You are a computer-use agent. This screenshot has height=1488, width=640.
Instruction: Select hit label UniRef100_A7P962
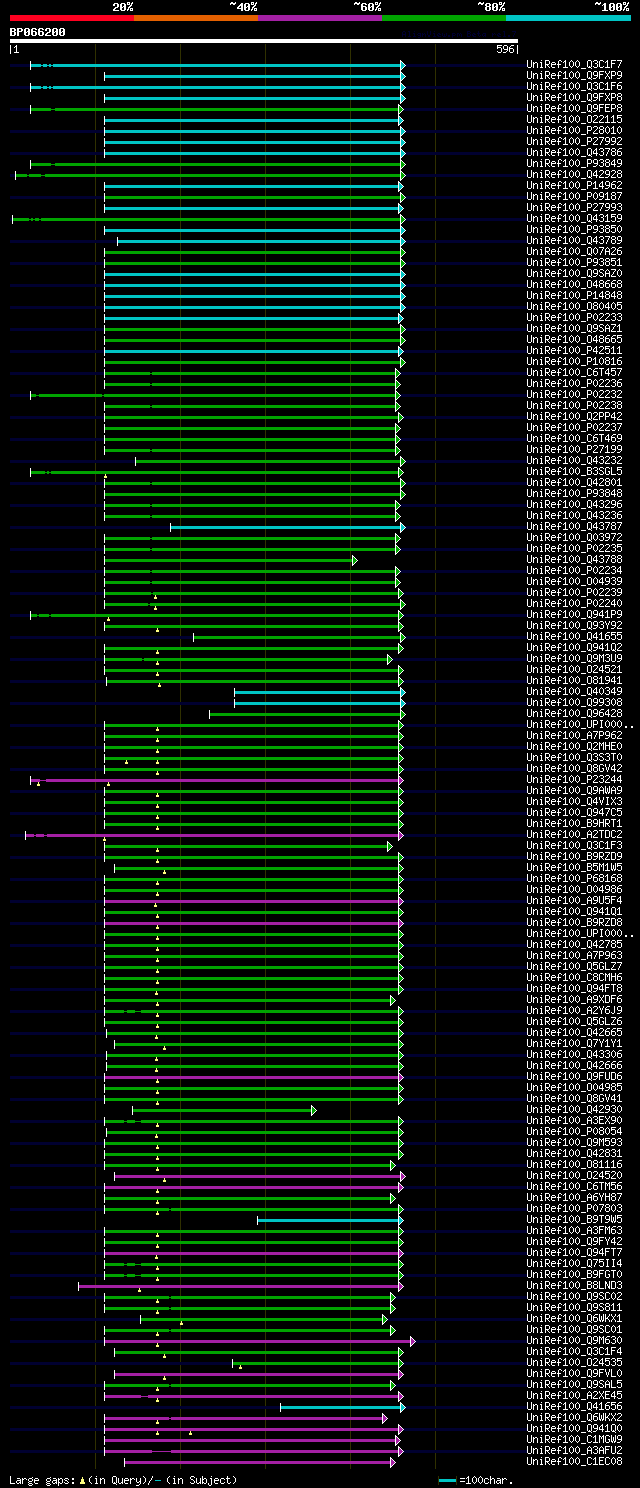[x=574, y=736]
